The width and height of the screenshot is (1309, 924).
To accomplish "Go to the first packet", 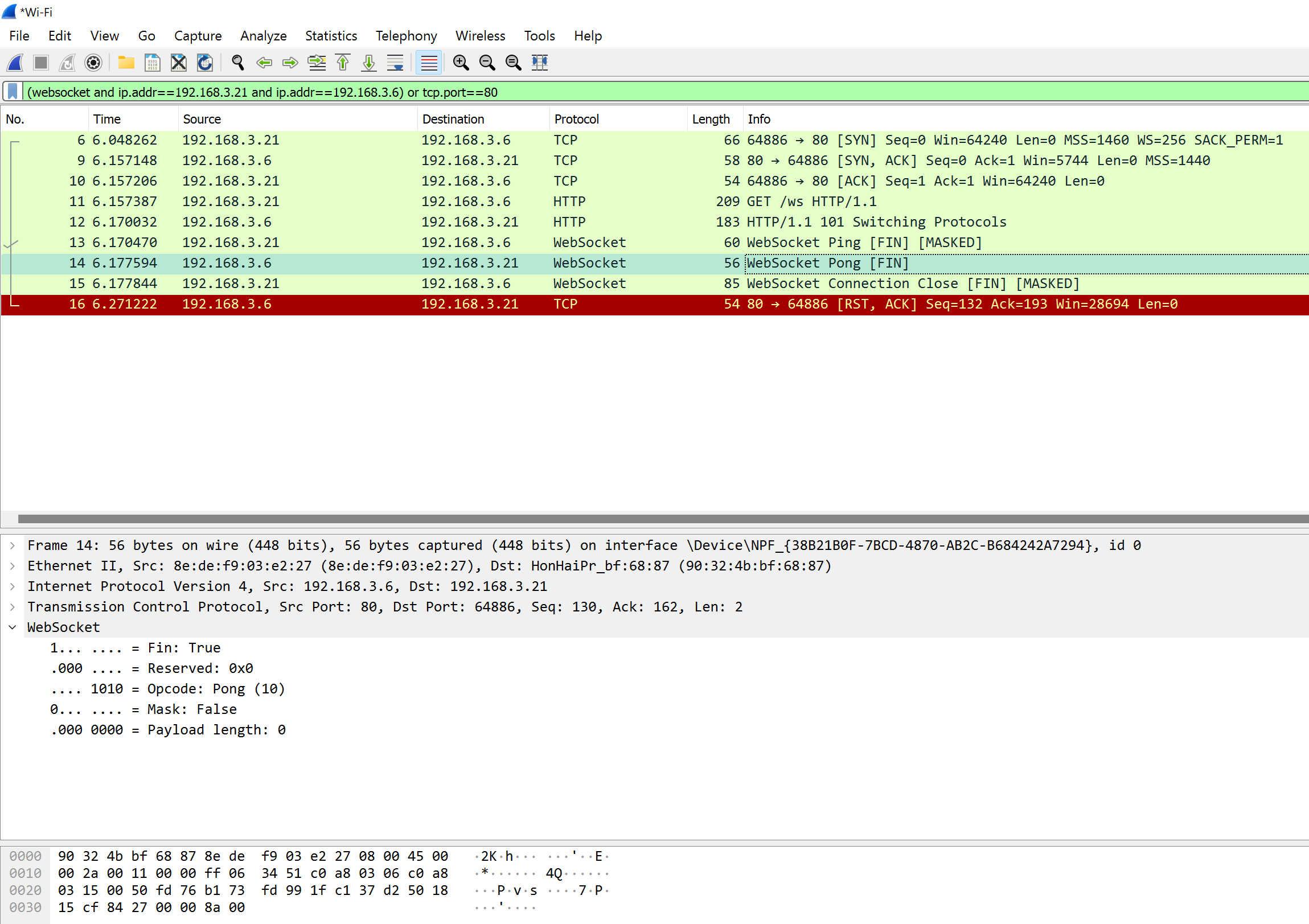I will pos(343,63).
